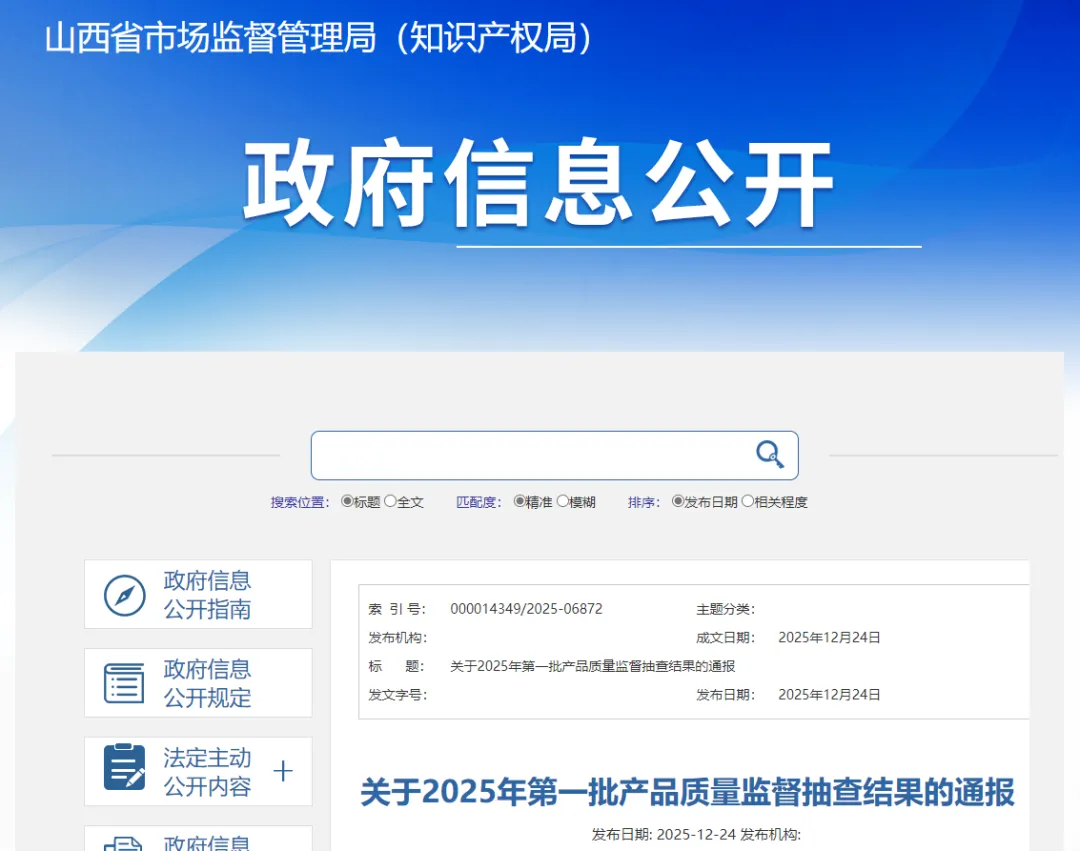
Task: Open the 政府信息公开指南 sidebar text link
Action: (x=207, y=595)
